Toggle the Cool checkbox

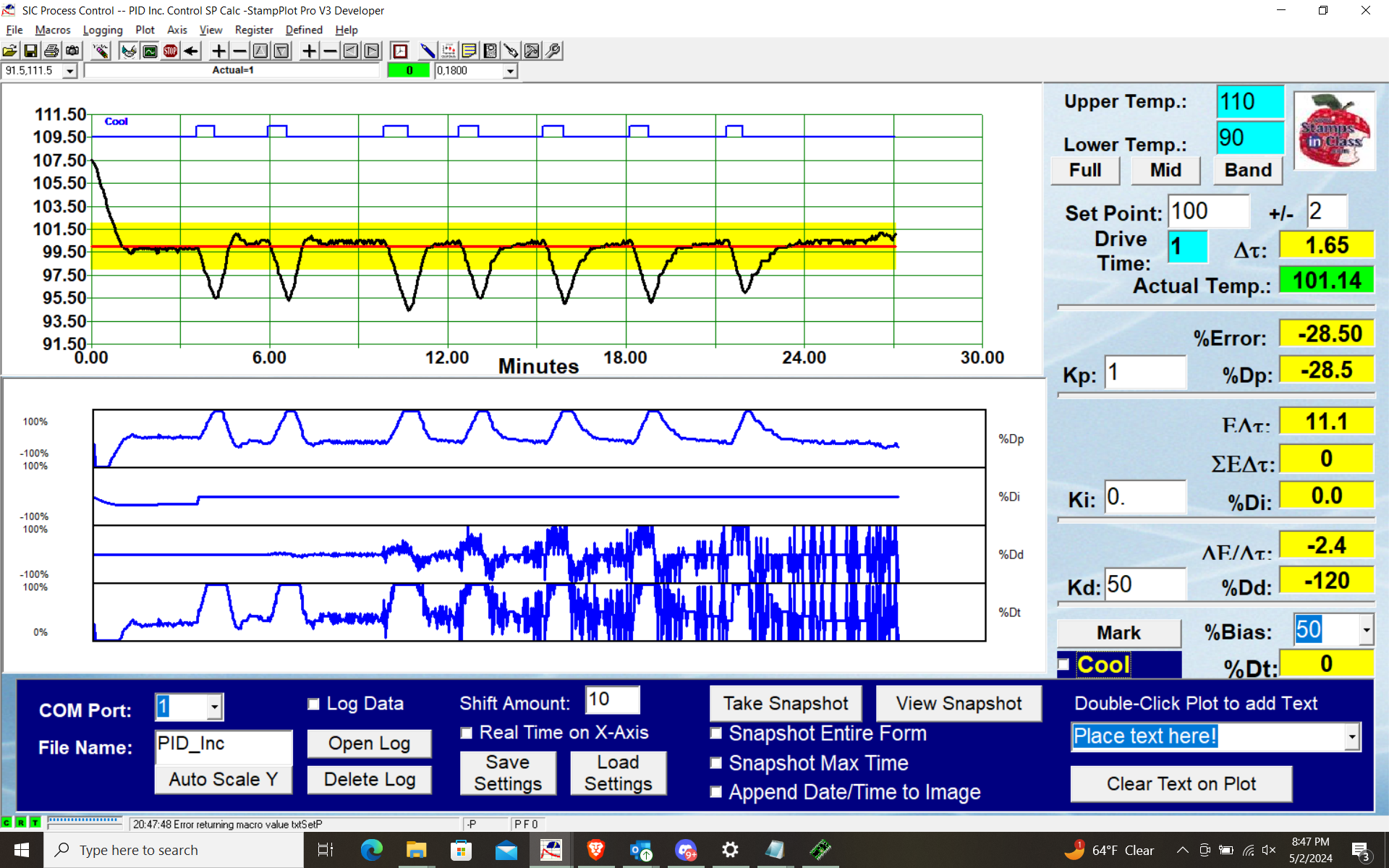click(1063, 665)
